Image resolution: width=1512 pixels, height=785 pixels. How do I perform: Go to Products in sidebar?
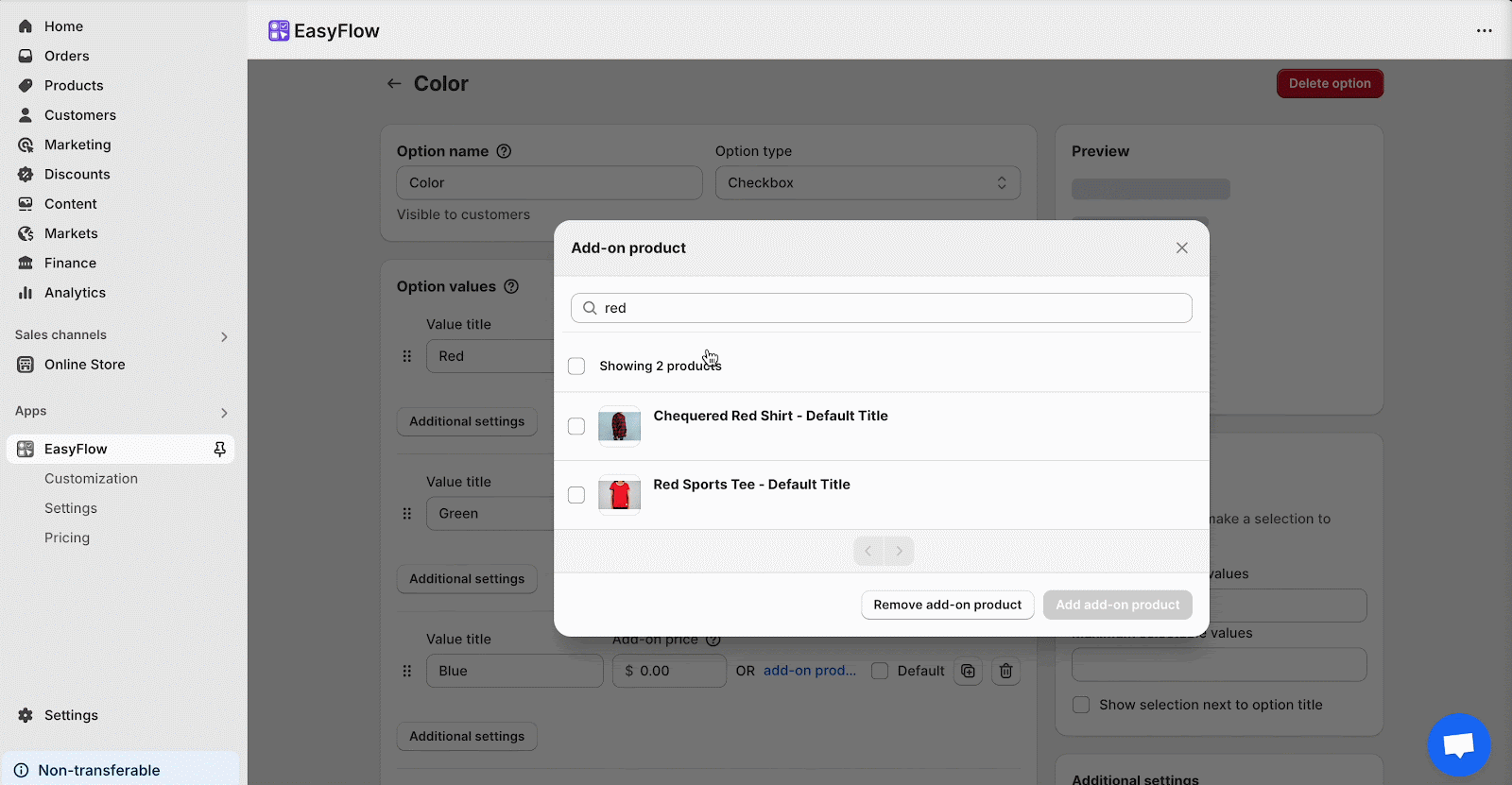[x=74, y=85]
